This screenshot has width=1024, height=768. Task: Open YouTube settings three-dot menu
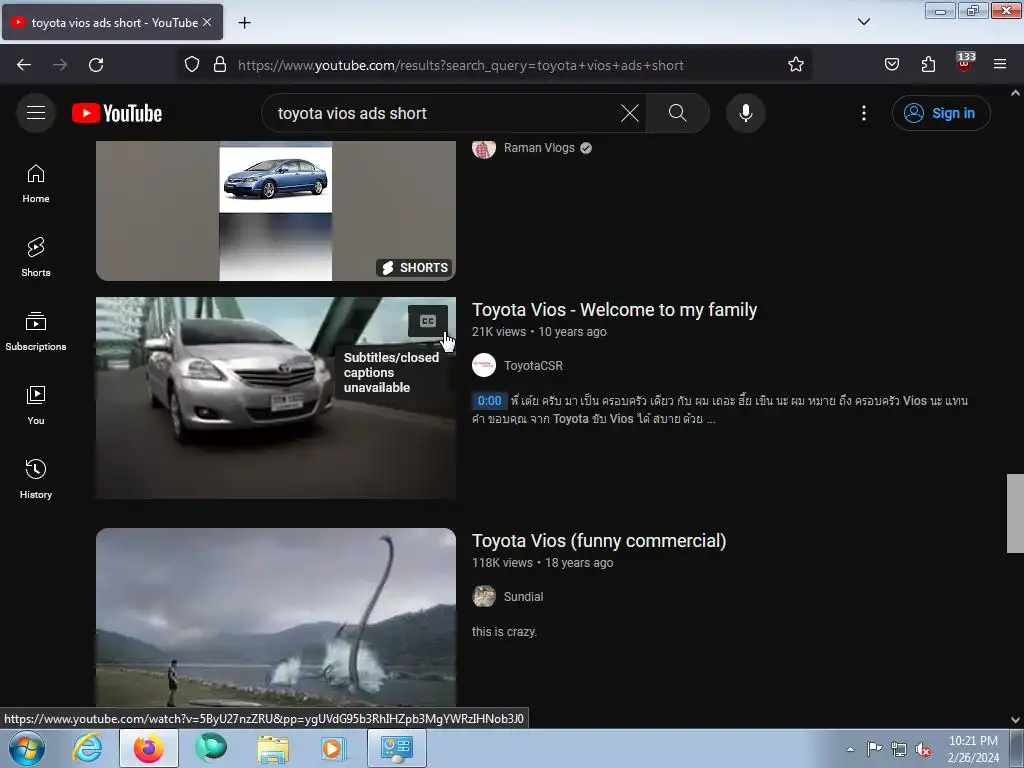click(x=863, y=113)
